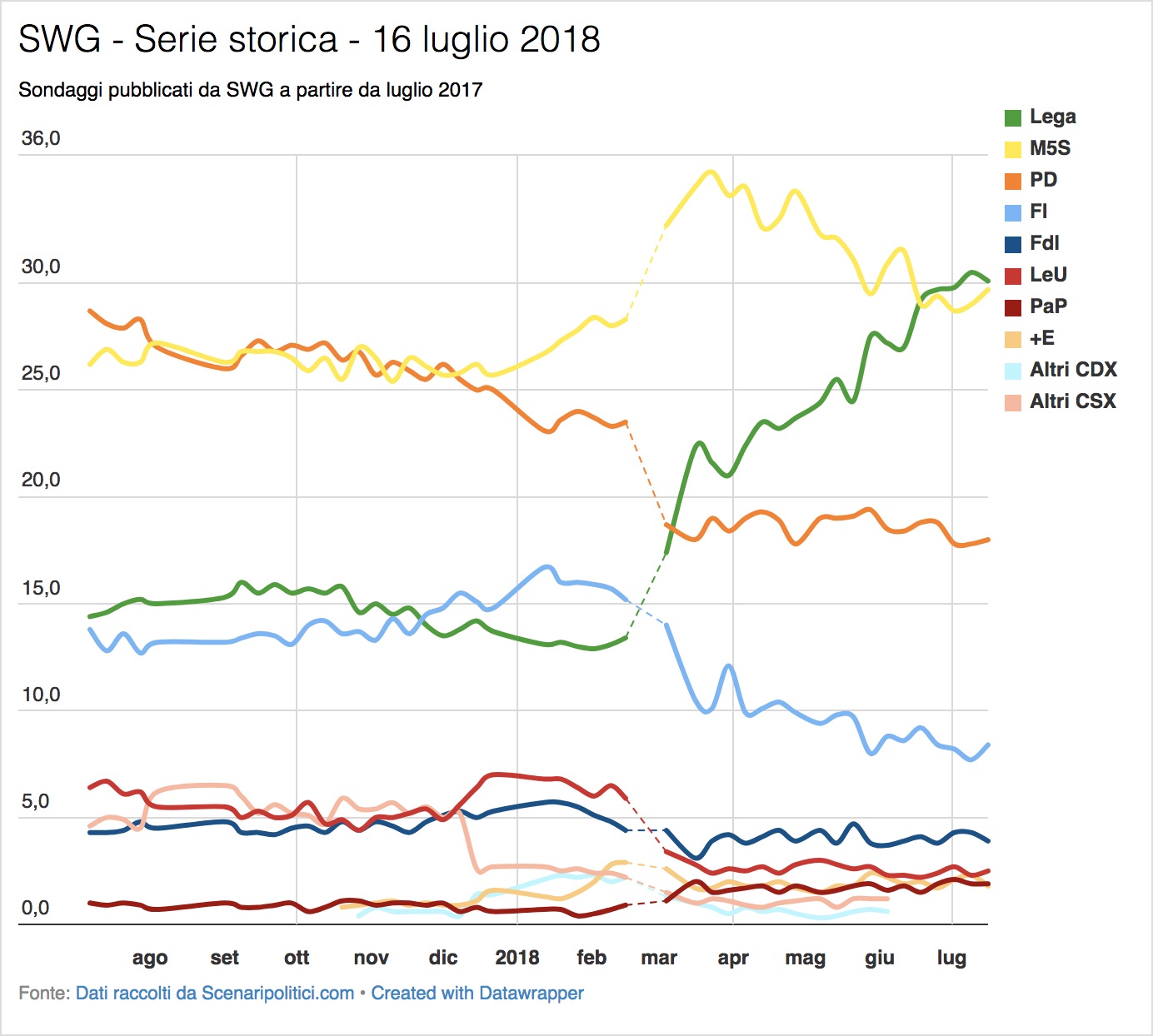
Task: Click the Altri CSX legend label
Action: (x=1073, y=401)
